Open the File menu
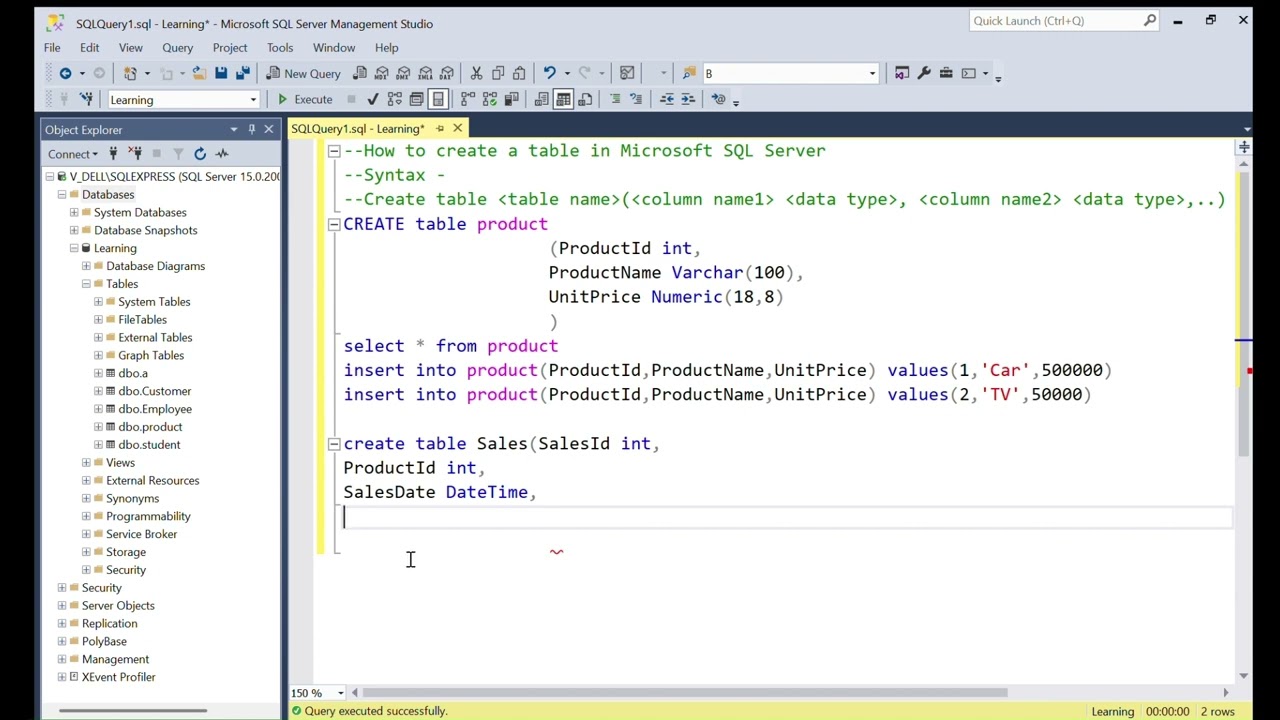The width and height of the screenshot is (1280, 720). coord(52,47)
